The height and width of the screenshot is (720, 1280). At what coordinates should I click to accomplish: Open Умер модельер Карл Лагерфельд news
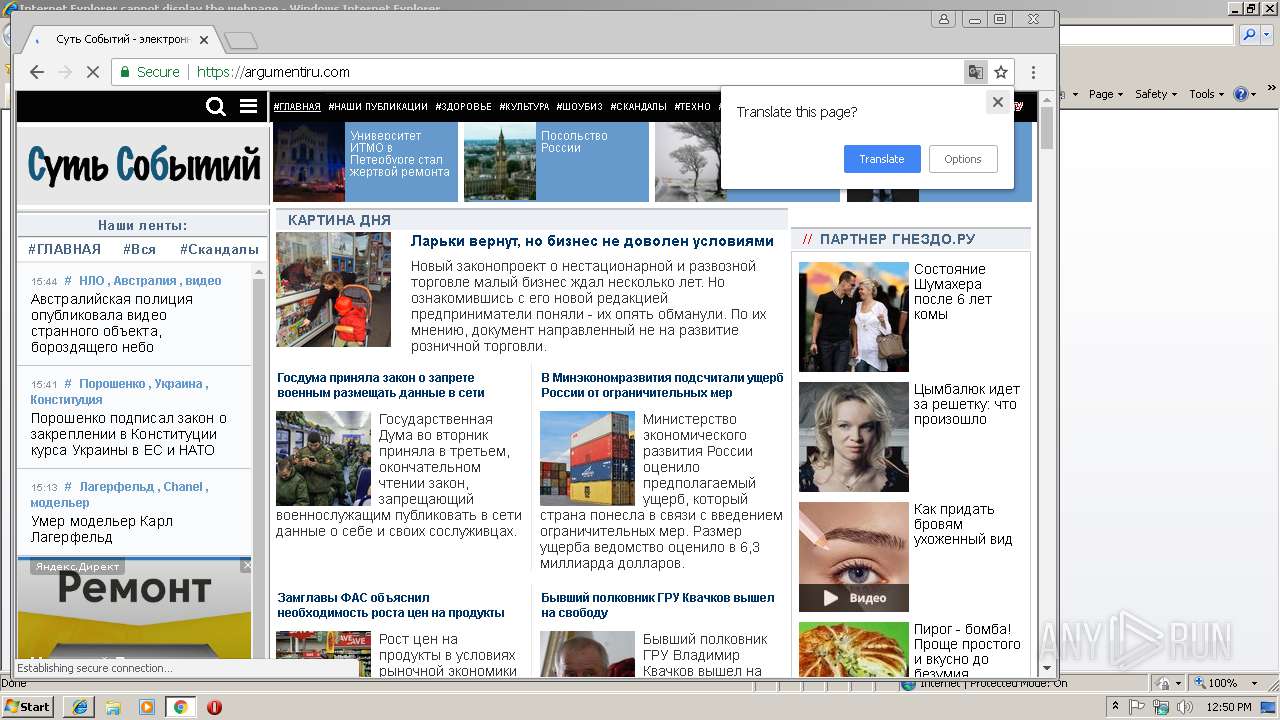click(102, 529)
